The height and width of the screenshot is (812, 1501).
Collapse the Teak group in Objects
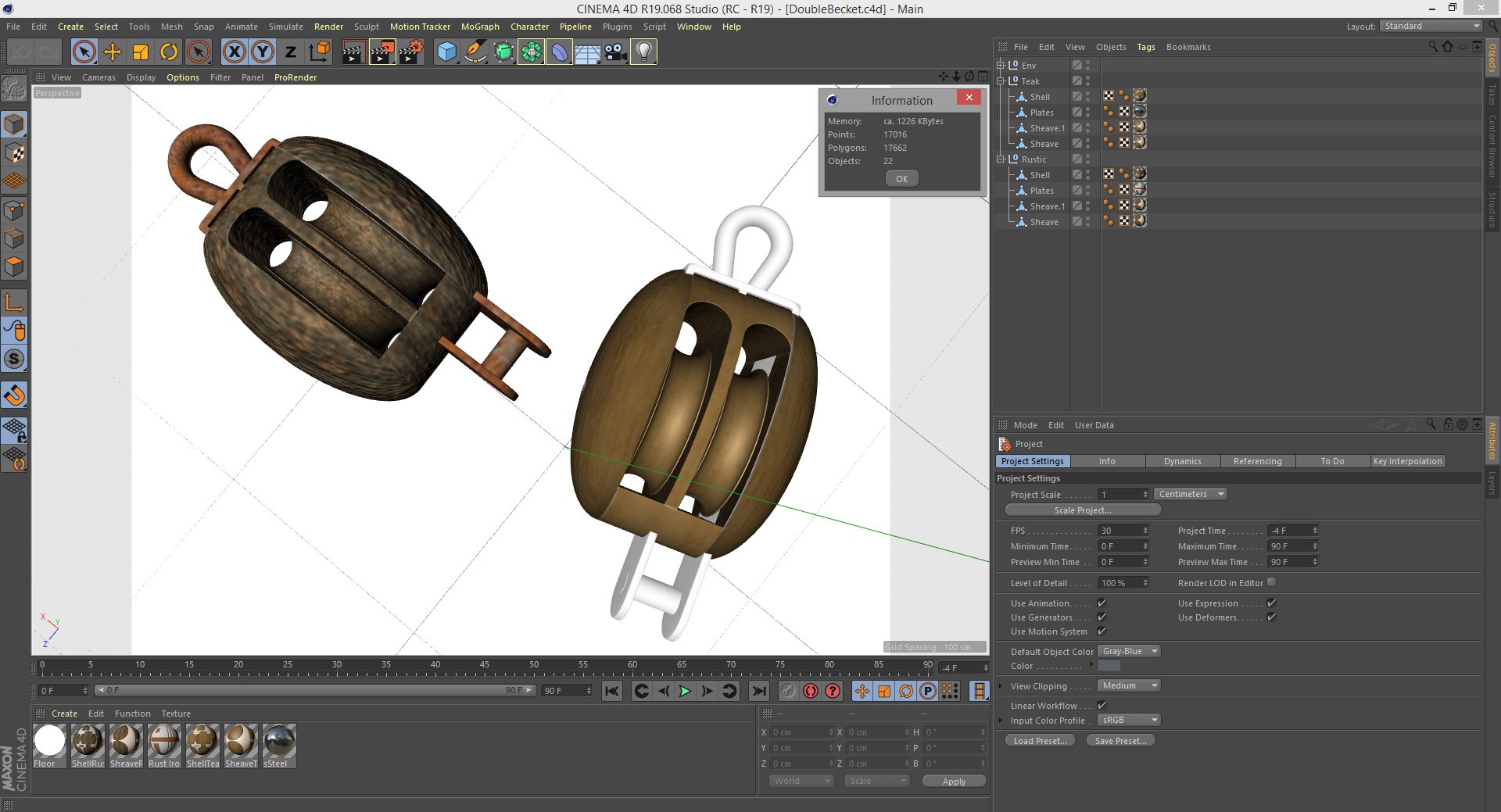point(1001,80)
